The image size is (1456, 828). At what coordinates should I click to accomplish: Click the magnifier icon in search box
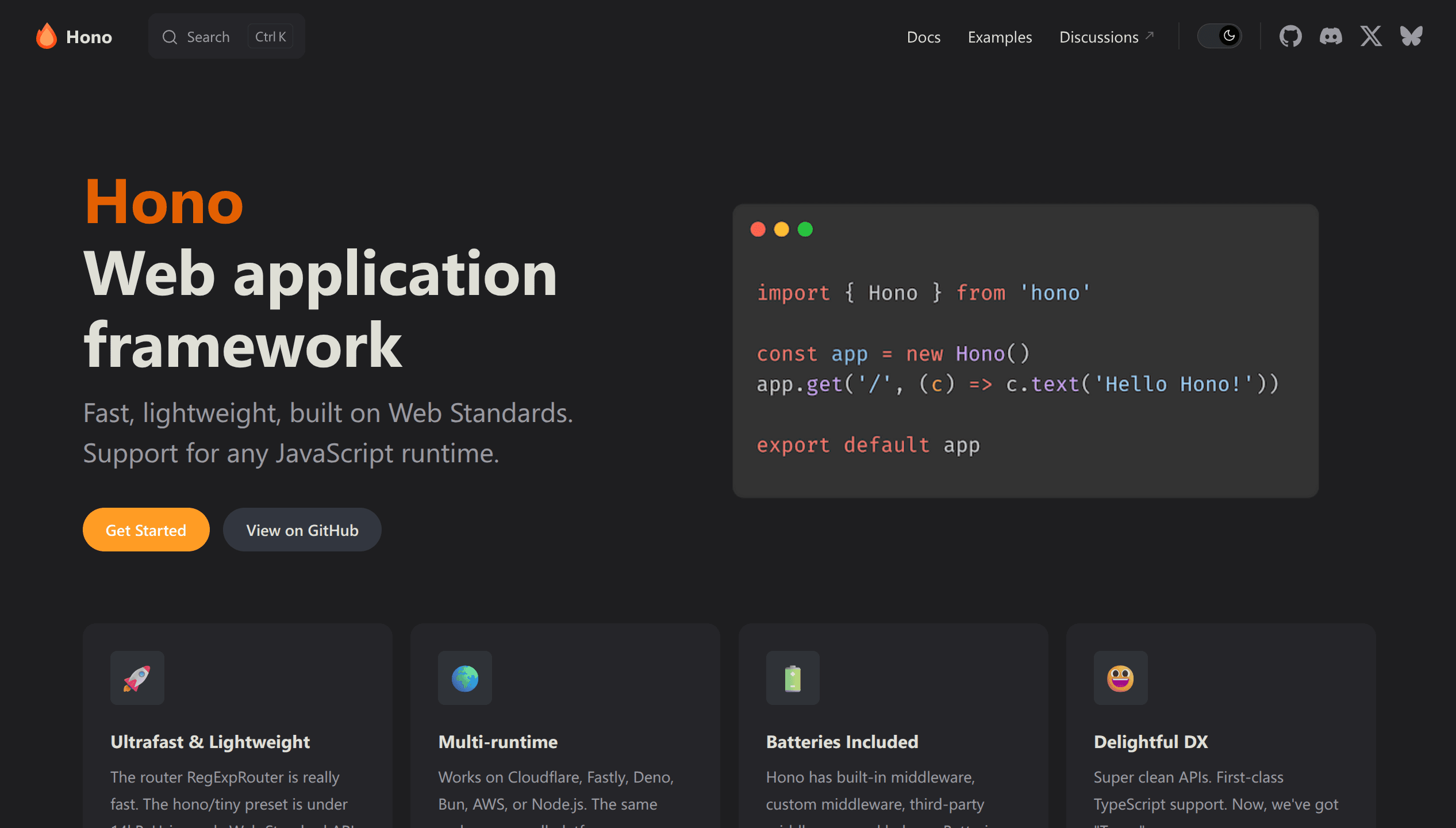[x=170, y=37]
